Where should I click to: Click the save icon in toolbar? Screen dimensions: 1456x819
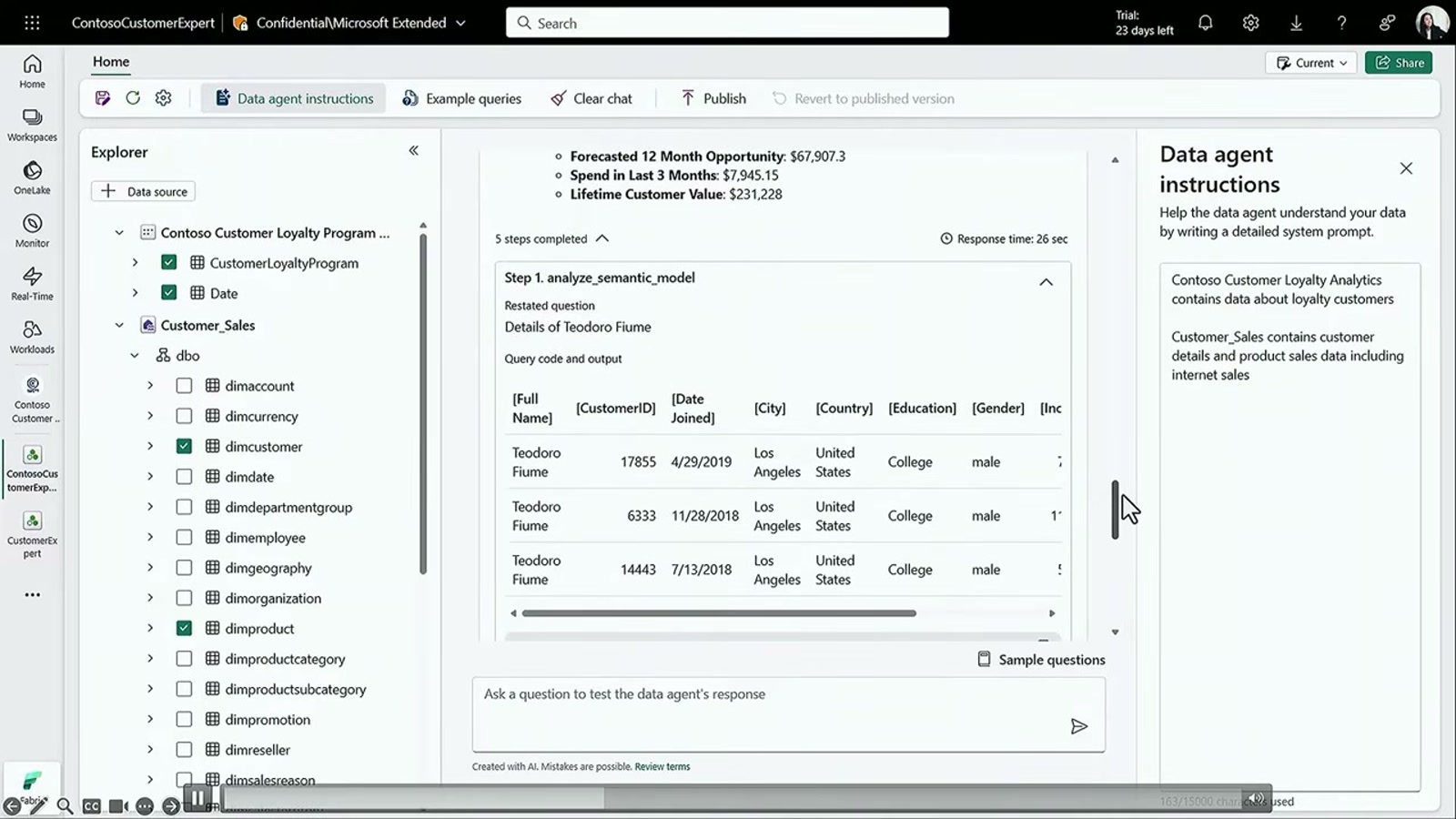(x=102, y=98)
